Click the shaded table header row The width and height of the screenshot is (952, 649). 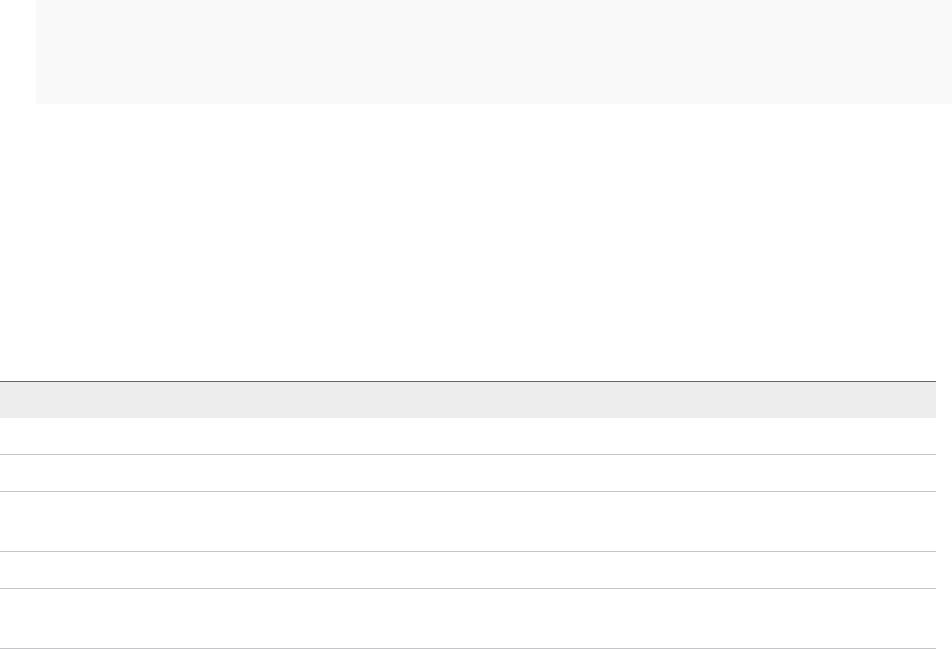[x=467, y=400]
